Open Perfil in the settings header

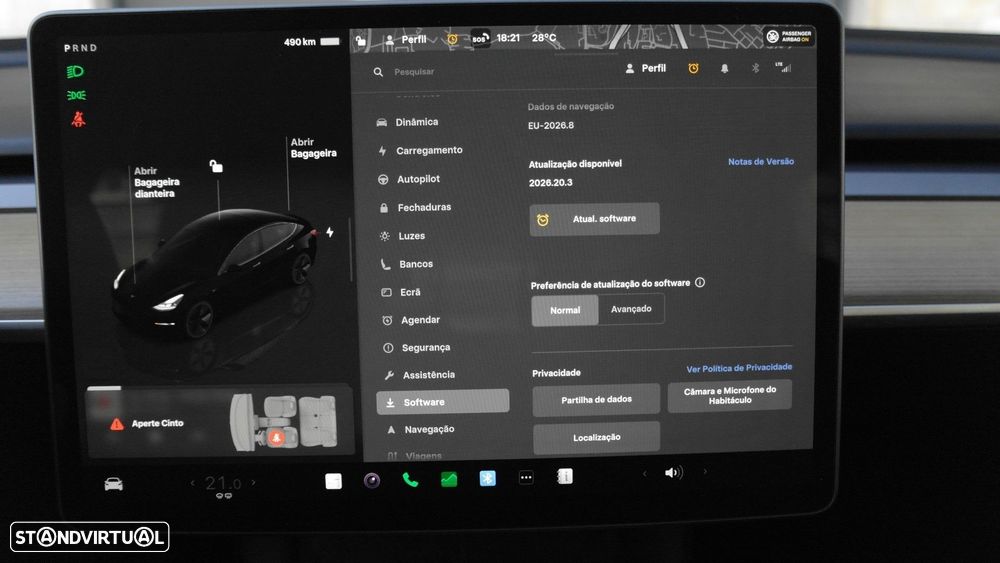click(645, 68)
